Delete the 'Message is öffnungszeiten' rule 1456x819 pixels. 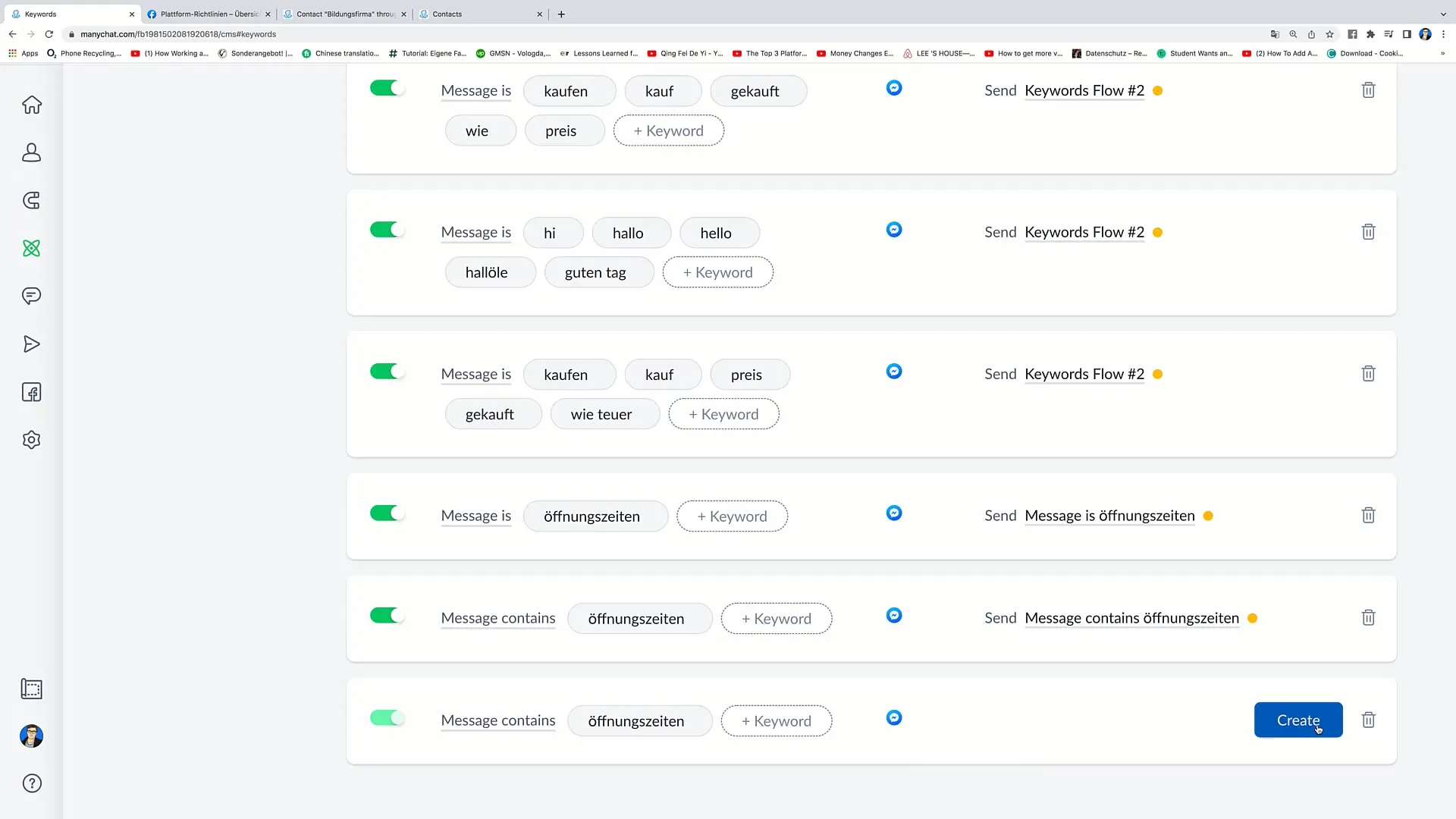click(x=1368, y=516)
